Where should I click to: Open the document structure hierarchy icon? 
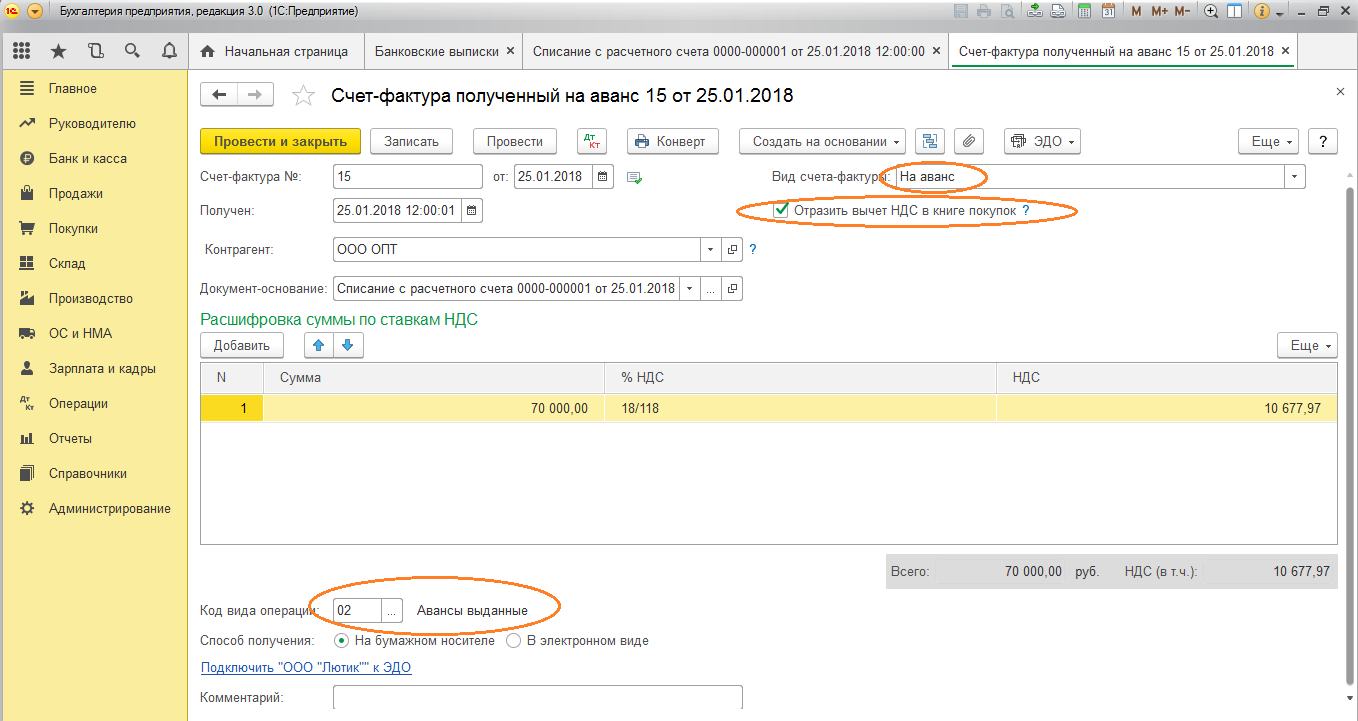click(931, 141)
